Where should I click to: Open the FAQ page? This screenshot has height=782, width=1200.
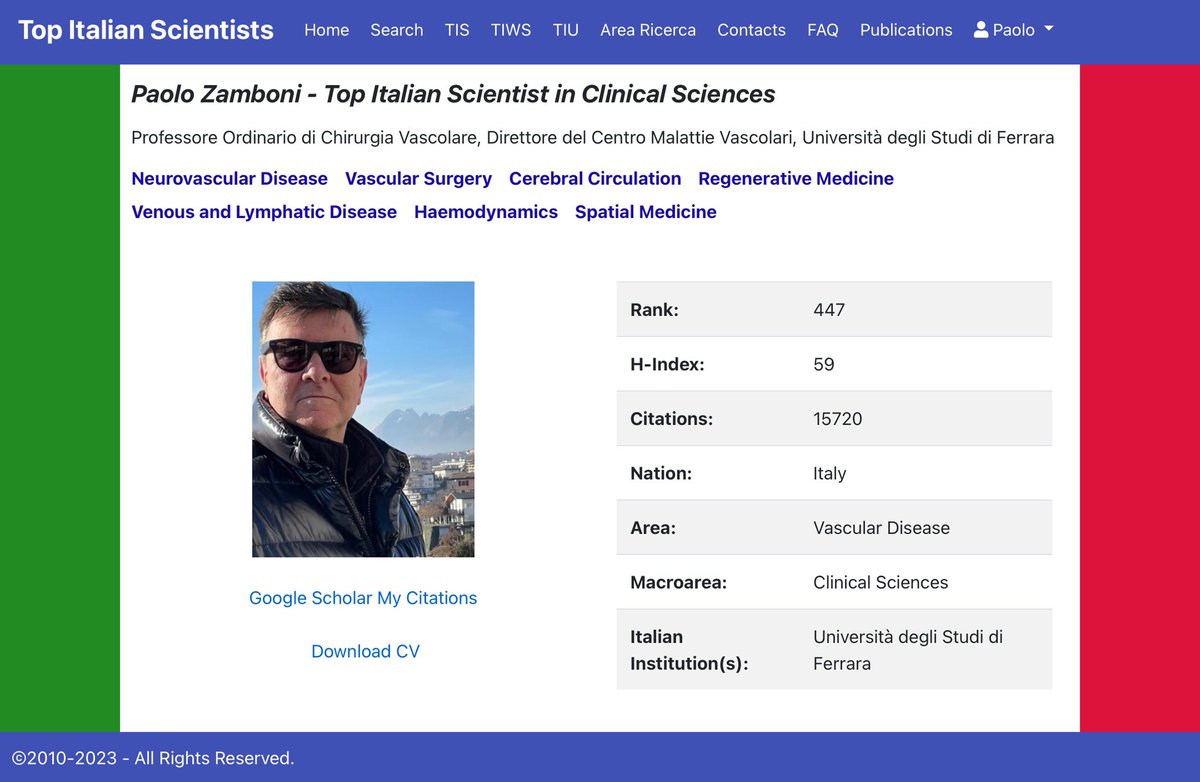point(822,30)
